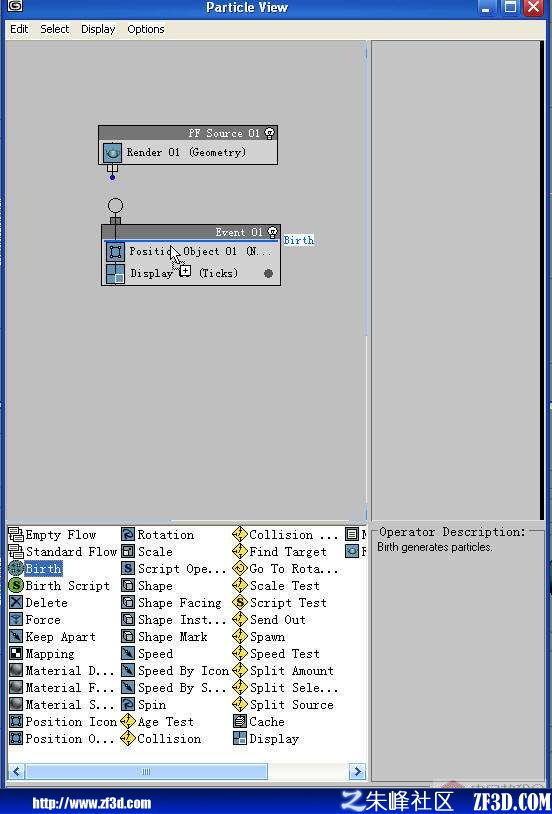552x814 pixels.
Task: Click the Cache operator icon
Action: 239,722
